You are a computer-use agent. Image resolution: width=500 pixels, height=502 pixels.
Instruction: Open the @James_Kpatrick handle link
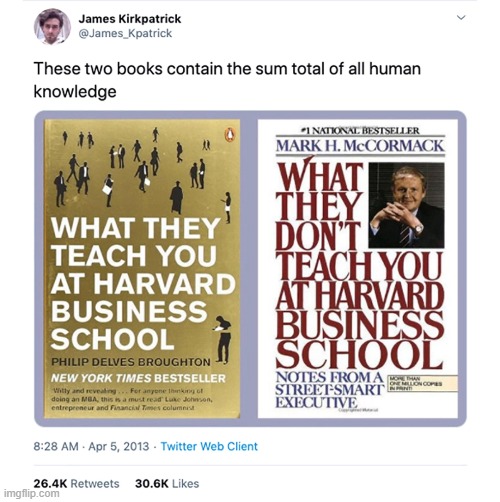point(125,33)
